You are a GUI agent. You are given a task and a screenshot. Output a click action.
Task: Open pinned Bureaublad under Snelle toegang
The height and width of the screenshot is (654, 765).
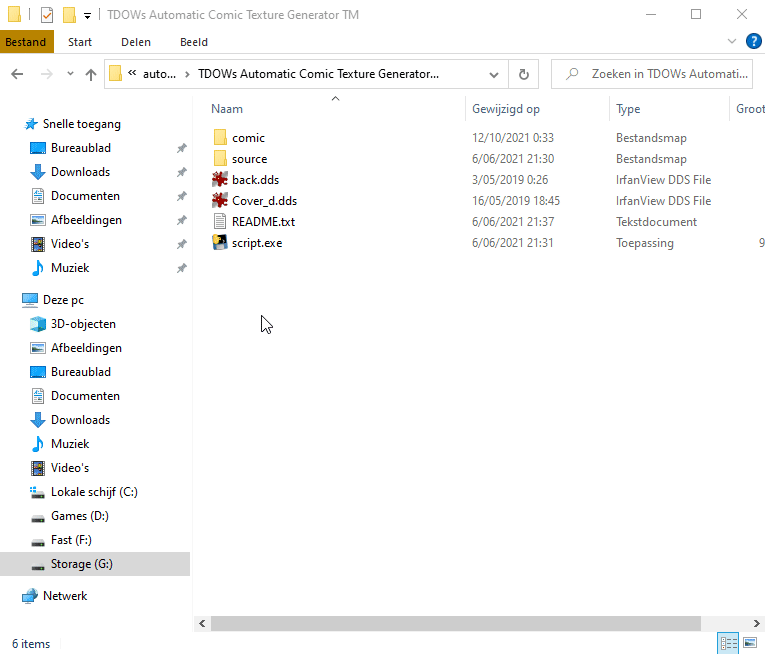81,148
